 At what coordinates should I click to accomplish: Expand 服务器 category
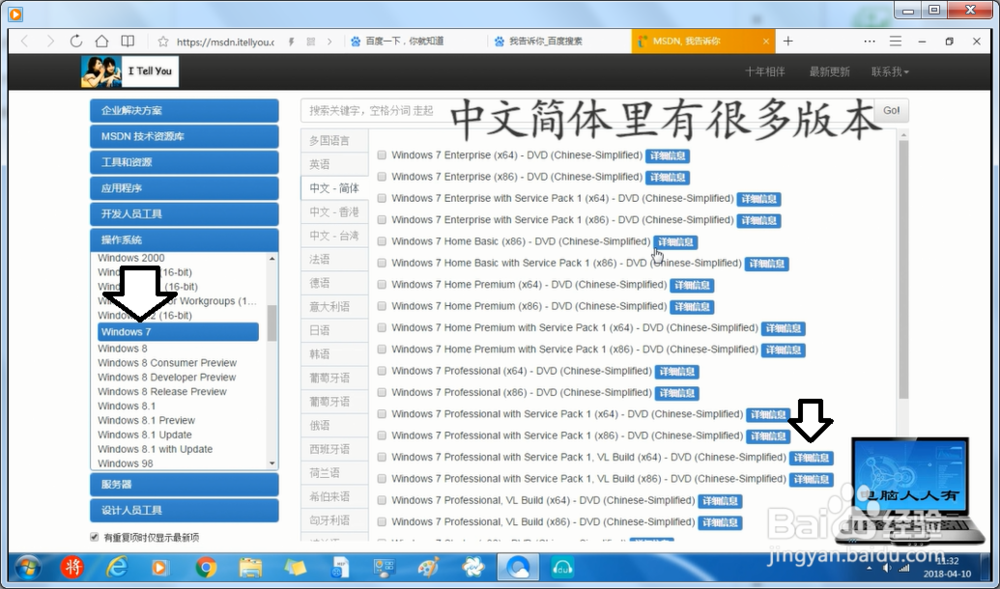tap(184, 484)
